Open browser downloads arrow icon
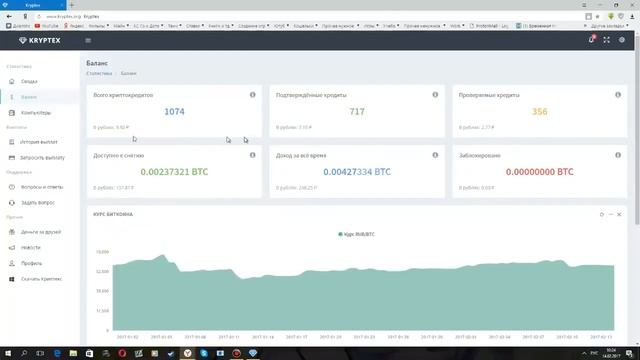 632,16
